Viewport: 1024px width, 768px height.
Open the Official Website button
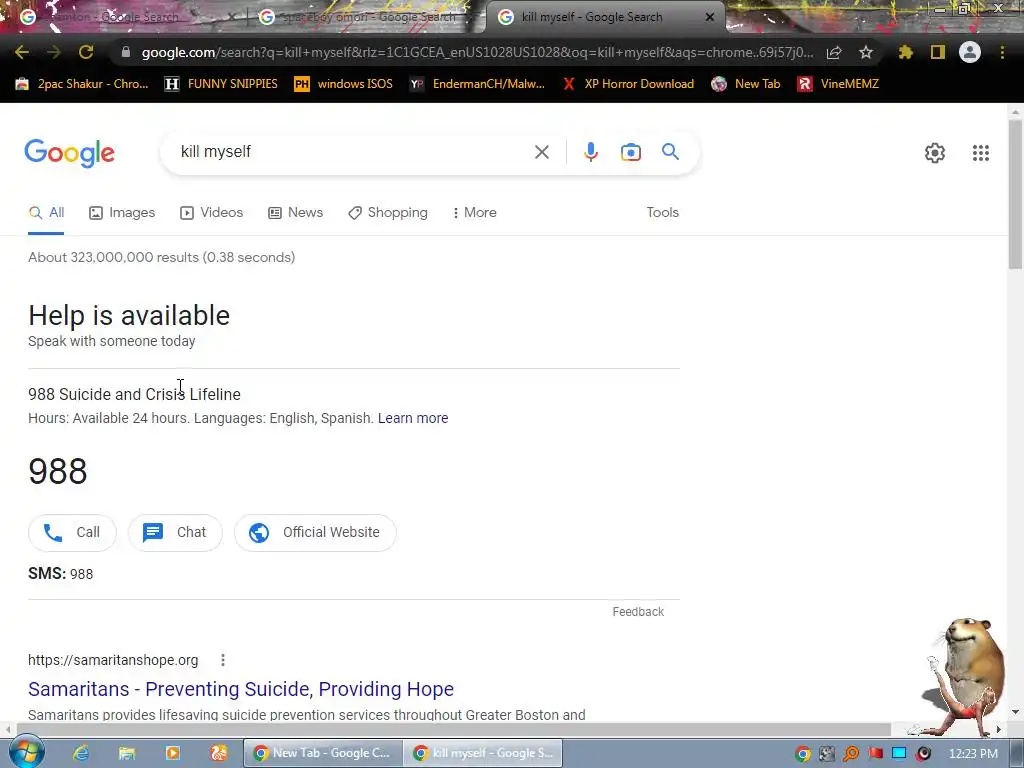click(x=315, y=533)
